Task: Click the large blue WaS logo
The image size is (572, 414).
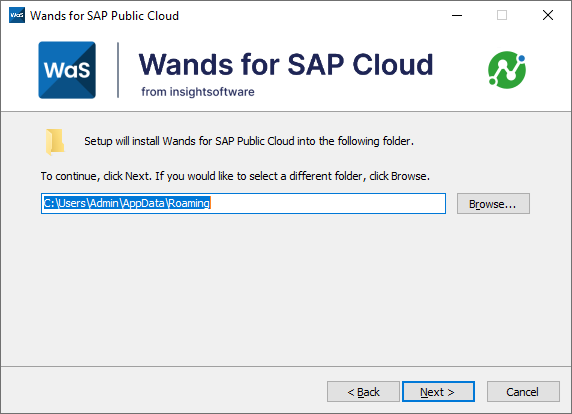Action: [67, 70]
